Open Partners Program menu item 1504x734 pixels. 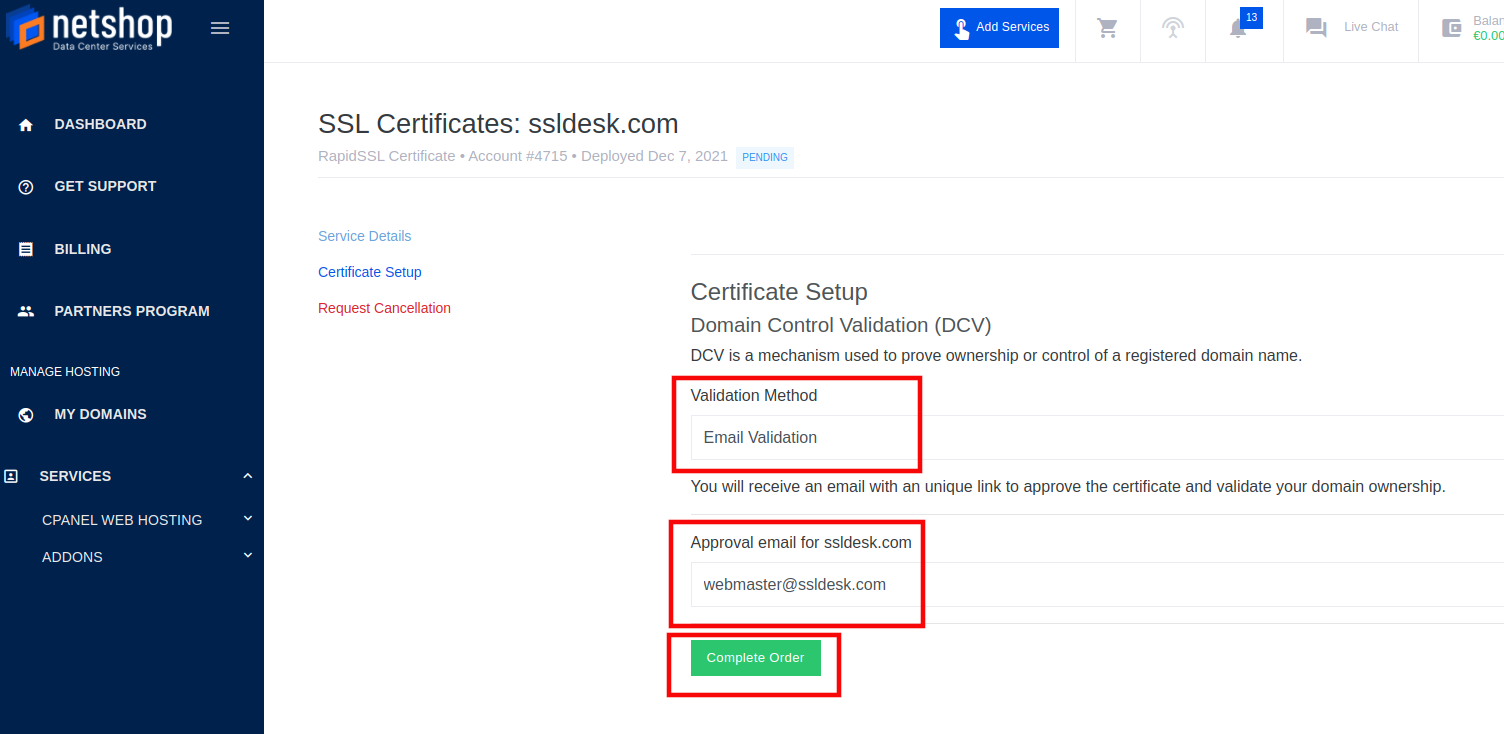pos(132,311)
